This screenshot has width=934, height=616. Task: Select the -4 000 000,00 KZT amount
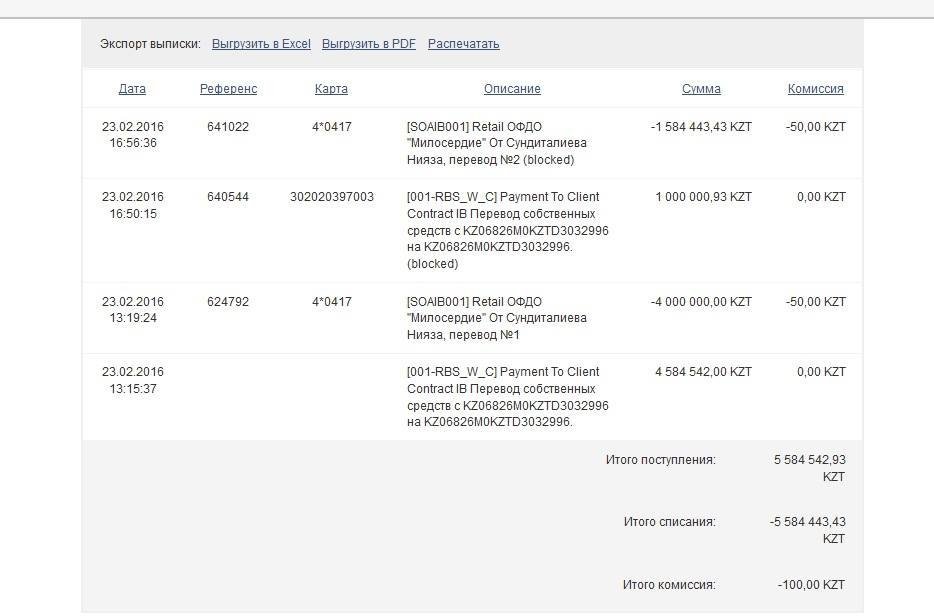click(700, 302)
